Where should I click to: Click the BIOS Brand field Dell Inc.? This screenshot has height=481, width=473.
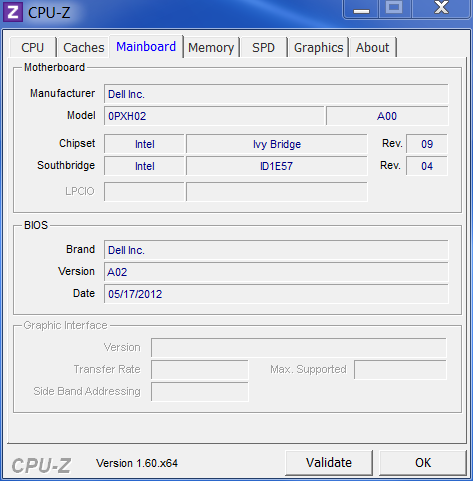click(276, 250)
